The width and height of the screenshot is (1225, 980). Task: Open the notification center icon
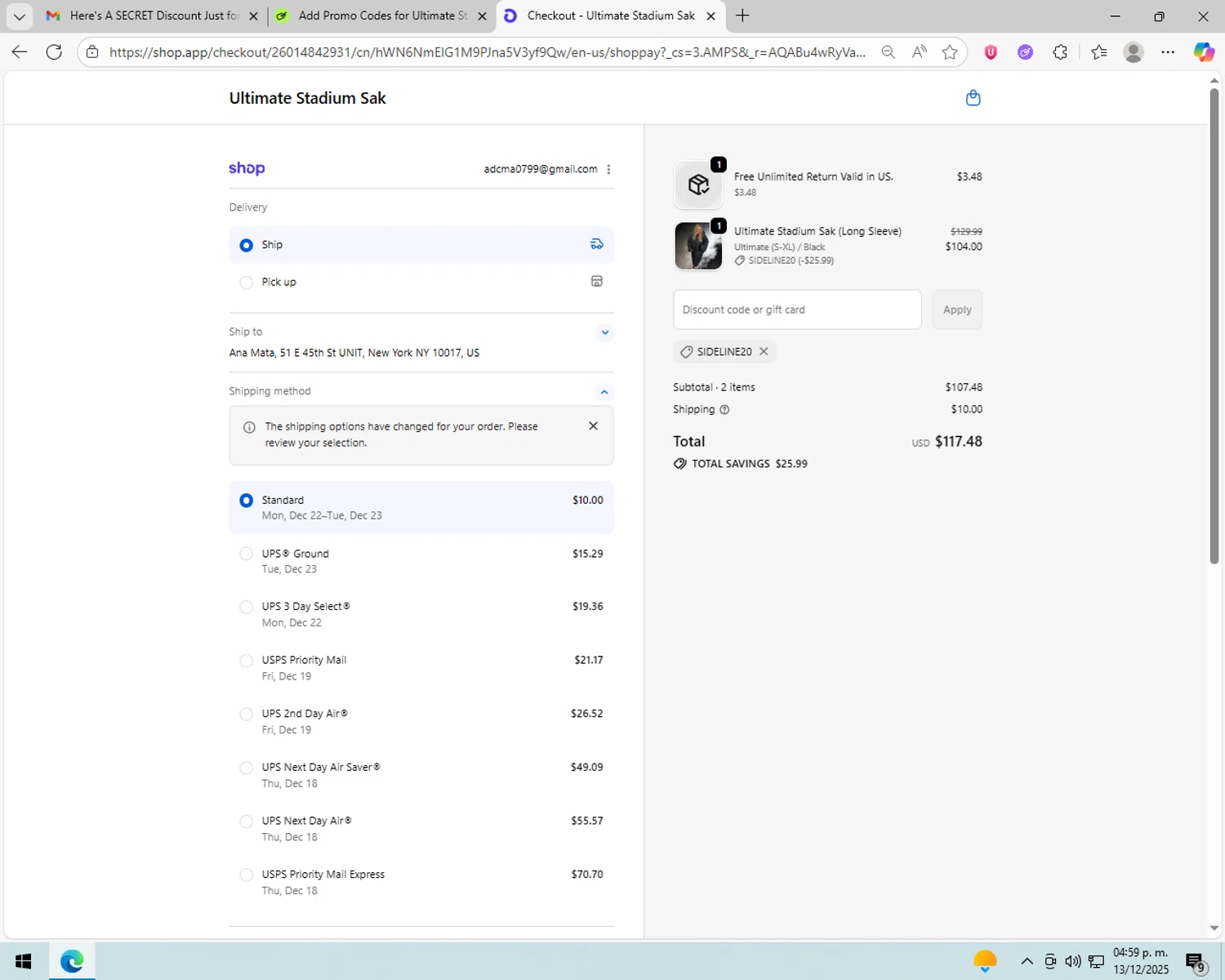(x=1196, y=962)
